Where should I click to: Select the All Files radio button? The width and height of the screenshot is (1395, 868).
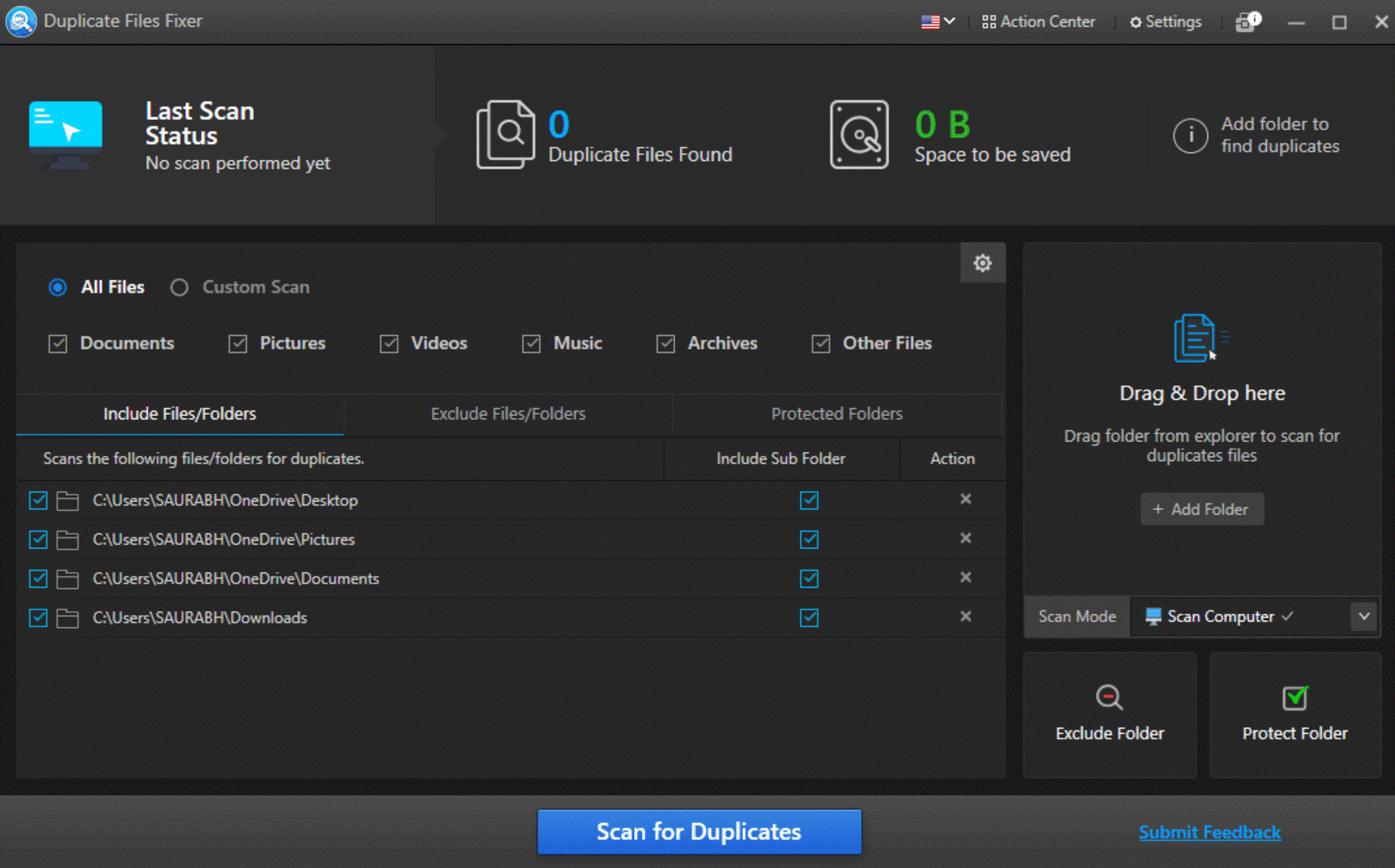click(57, 287)
